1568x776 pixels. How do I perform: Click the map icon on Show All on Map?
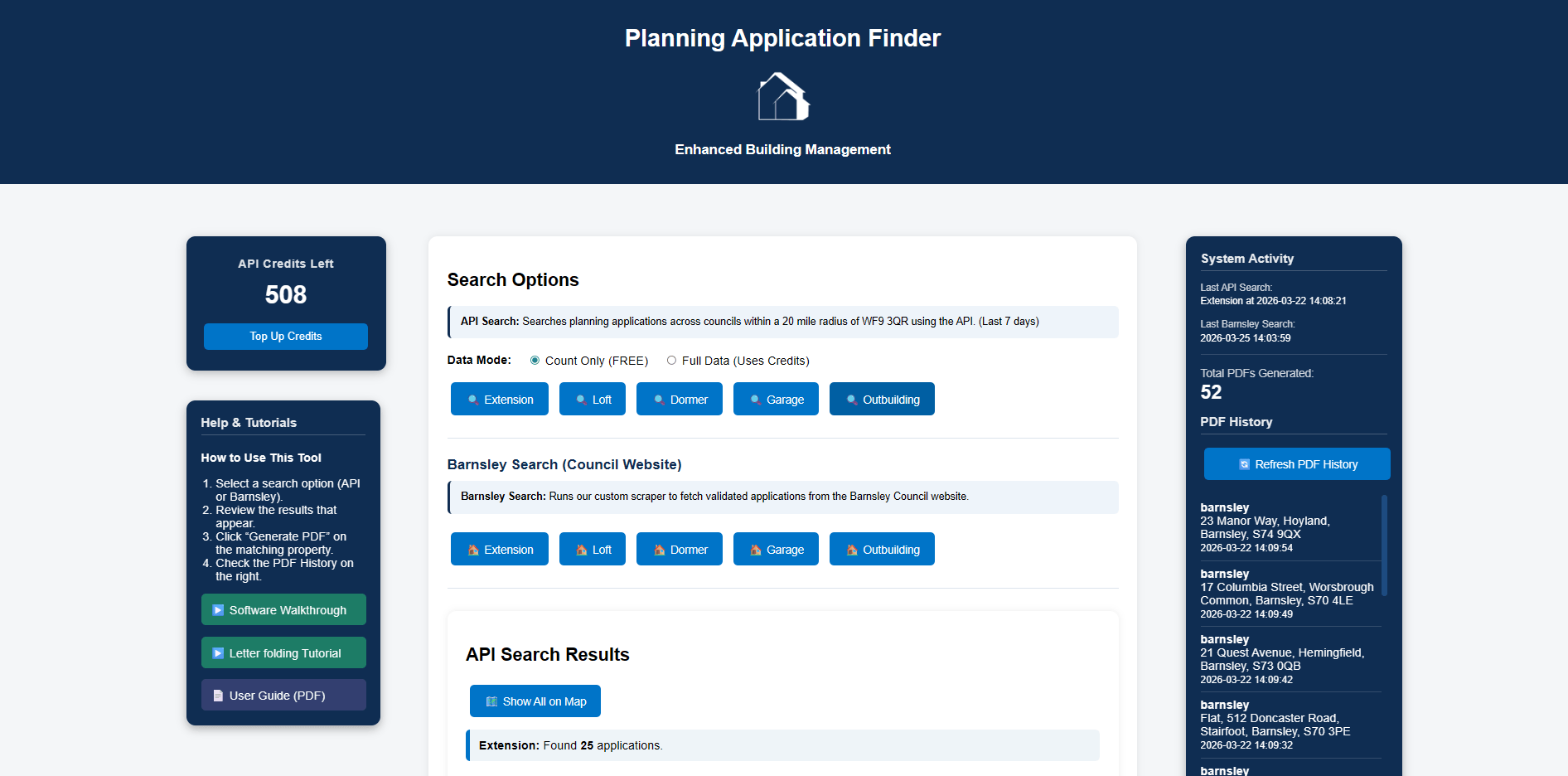491,701
